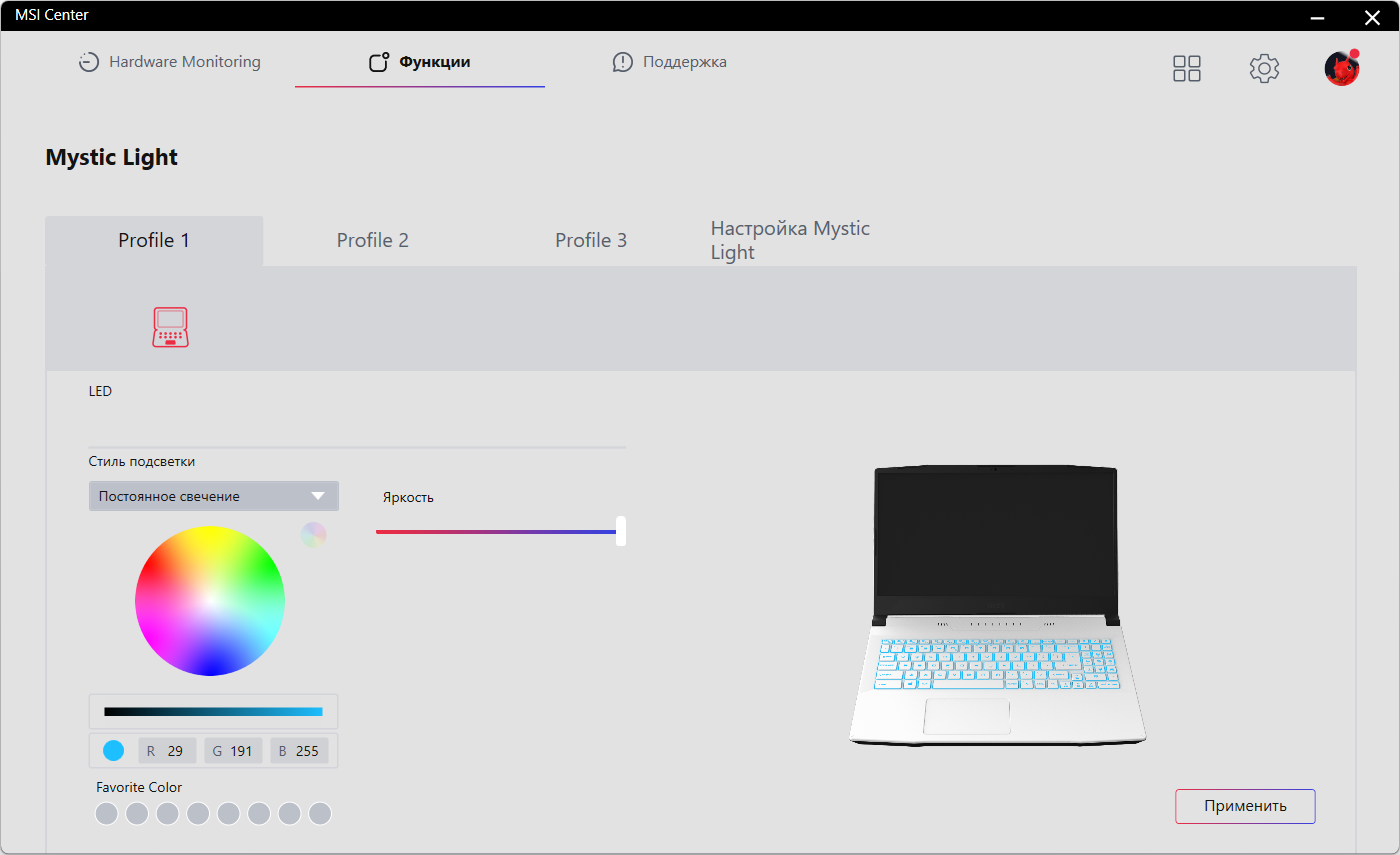Screen dimensions: 1400x855
Task: Click the current blue color swatch
Action: (114, 750)
